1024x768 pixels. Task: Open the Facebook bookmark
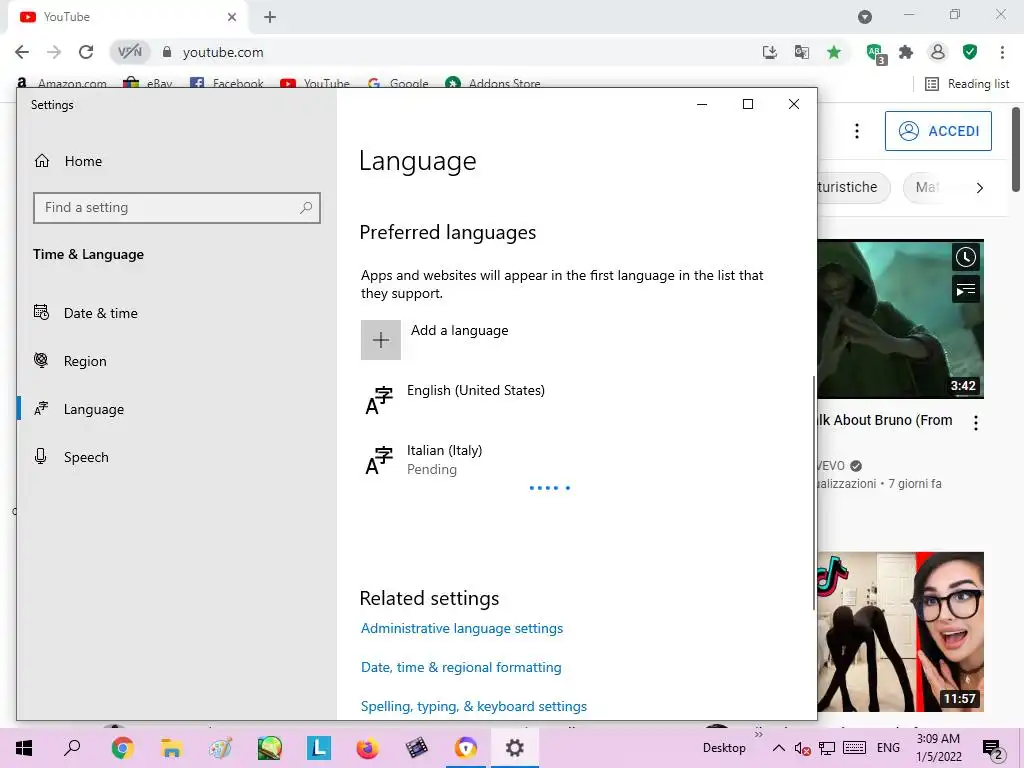coord(227,84)
